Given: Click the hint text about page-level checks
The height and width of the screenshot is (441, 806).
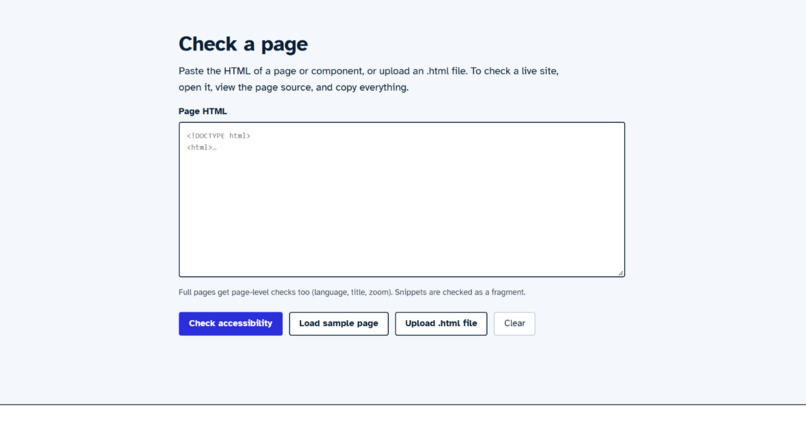Looking at the screenshot, I should pos(352,292).
